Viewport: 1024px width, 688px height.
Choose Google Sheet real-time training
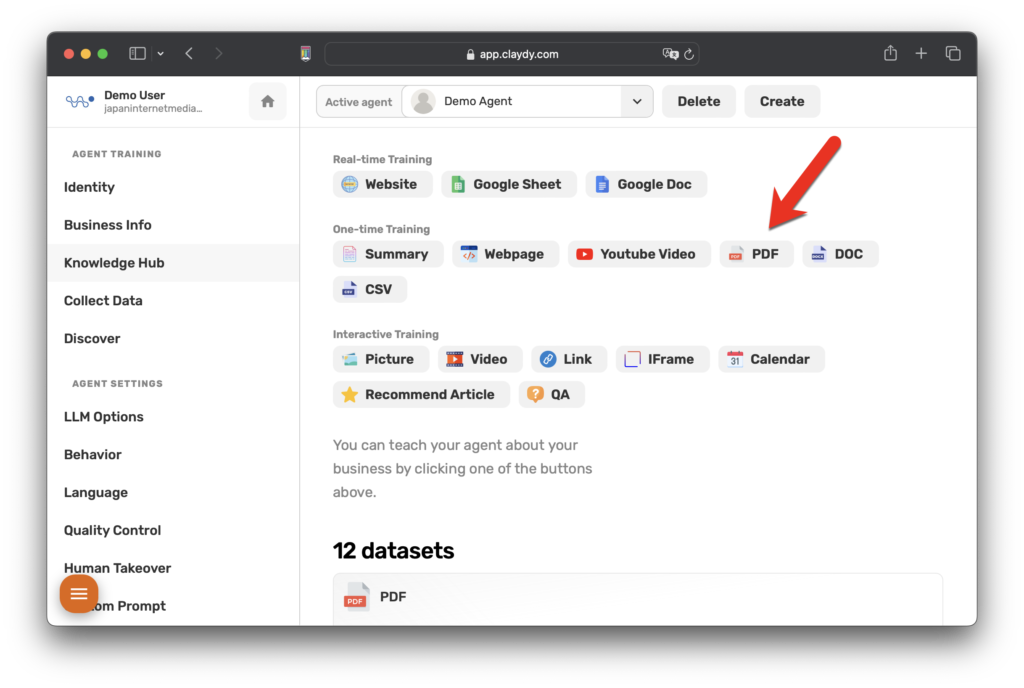508,184
